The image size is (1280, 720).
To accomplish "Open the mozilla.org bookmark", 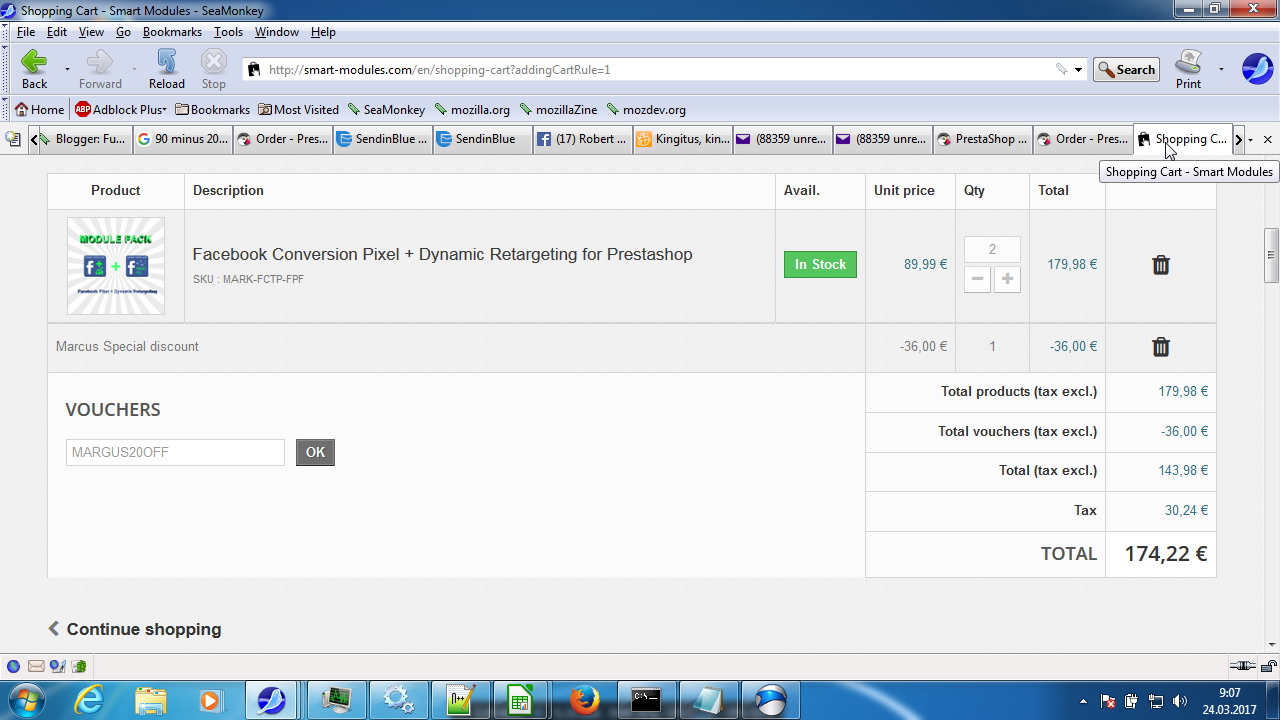I will click(472, 110).
